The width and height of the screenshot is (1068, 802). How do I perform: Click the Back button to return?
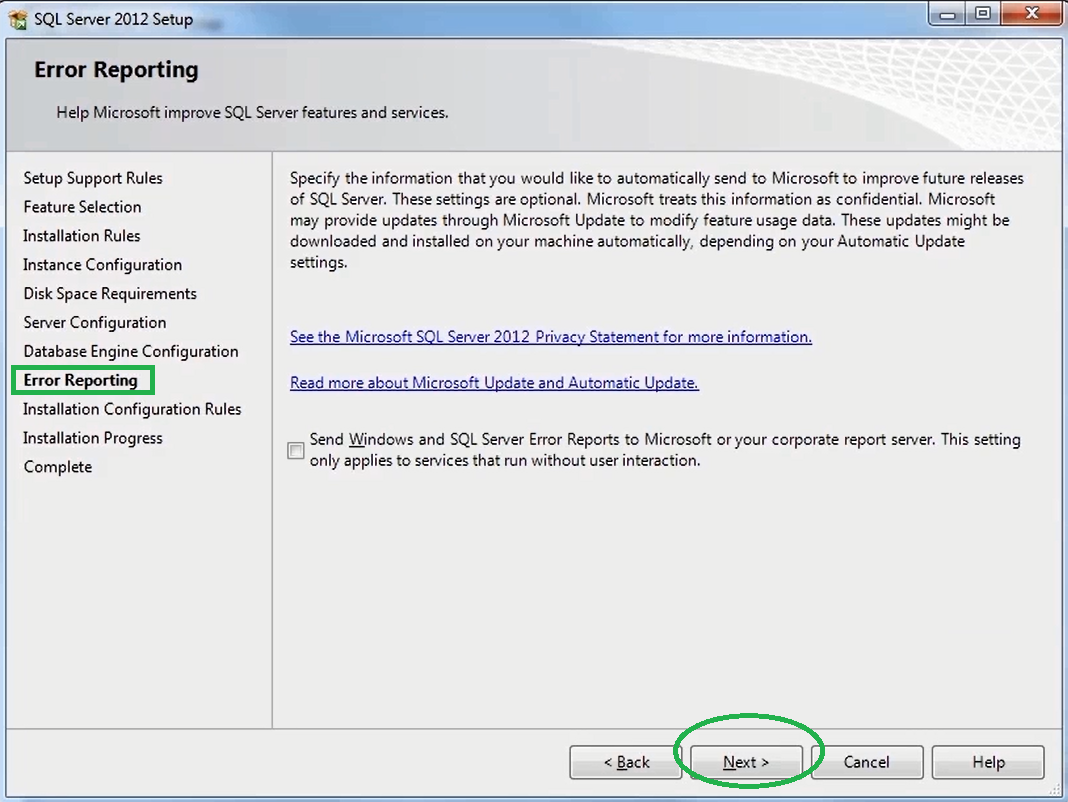pyautogui.click(x=626, y=762)
